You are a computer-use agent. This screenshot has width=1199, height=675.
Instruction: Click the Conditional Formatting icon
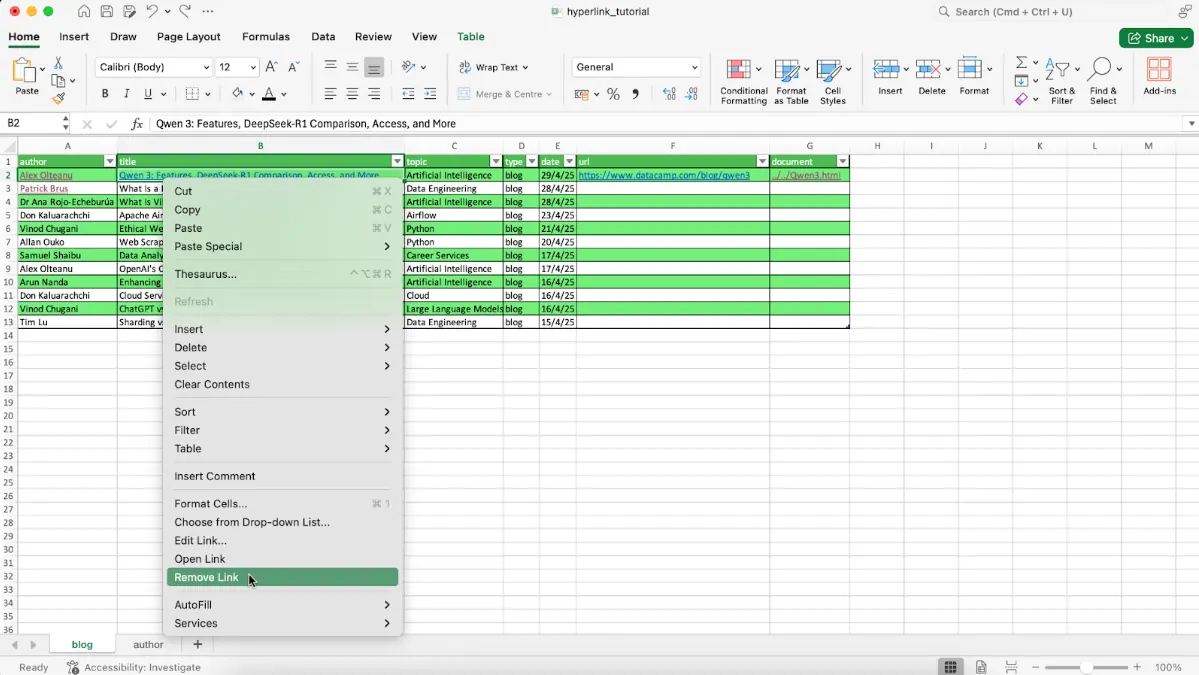pos(739,72)
